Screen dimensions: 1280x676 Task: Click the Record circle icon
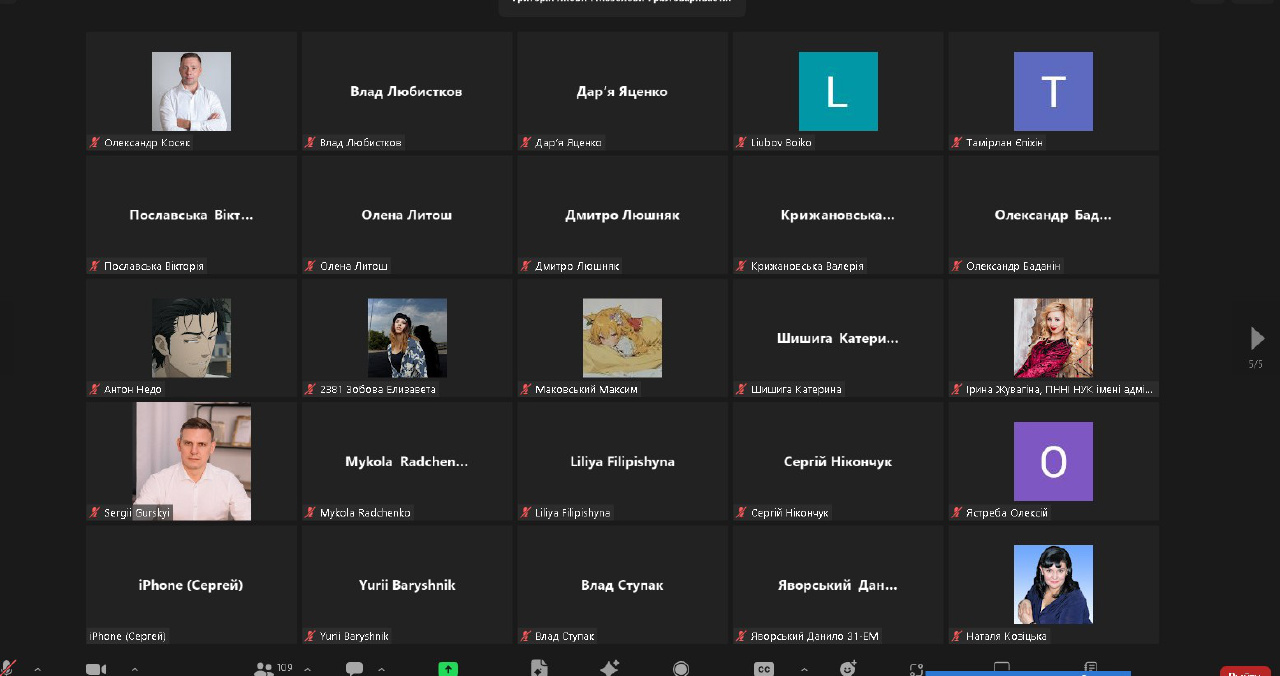[681, 669]
